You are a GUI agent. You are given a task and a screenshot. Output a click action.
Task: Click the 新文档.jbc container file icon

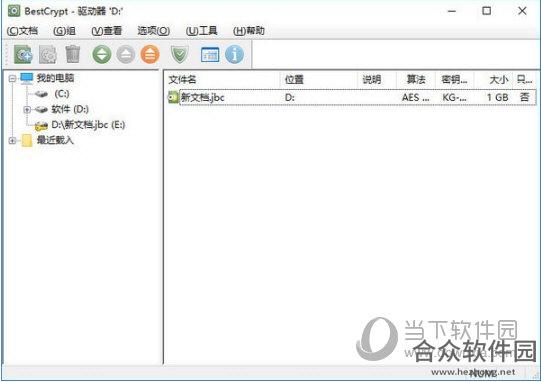click(x=173, y=97)
